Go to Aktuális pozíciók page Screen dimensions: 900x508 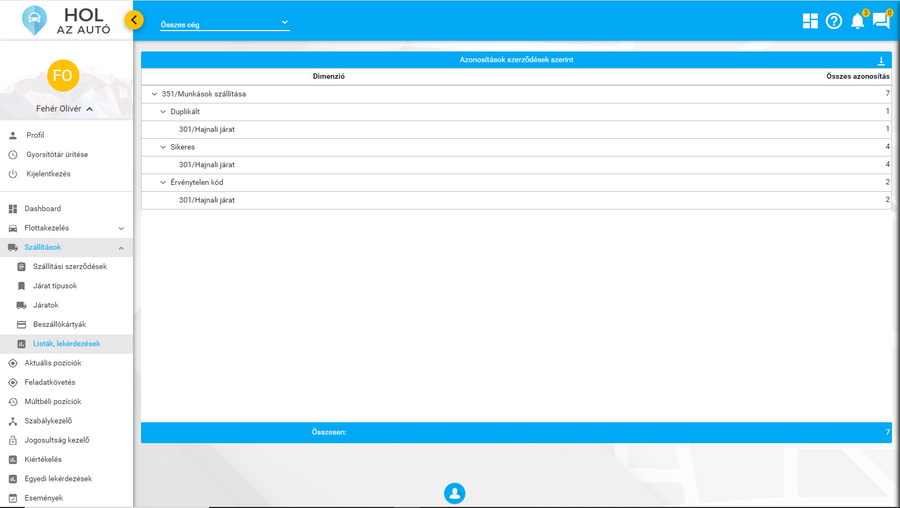(52, 363)
